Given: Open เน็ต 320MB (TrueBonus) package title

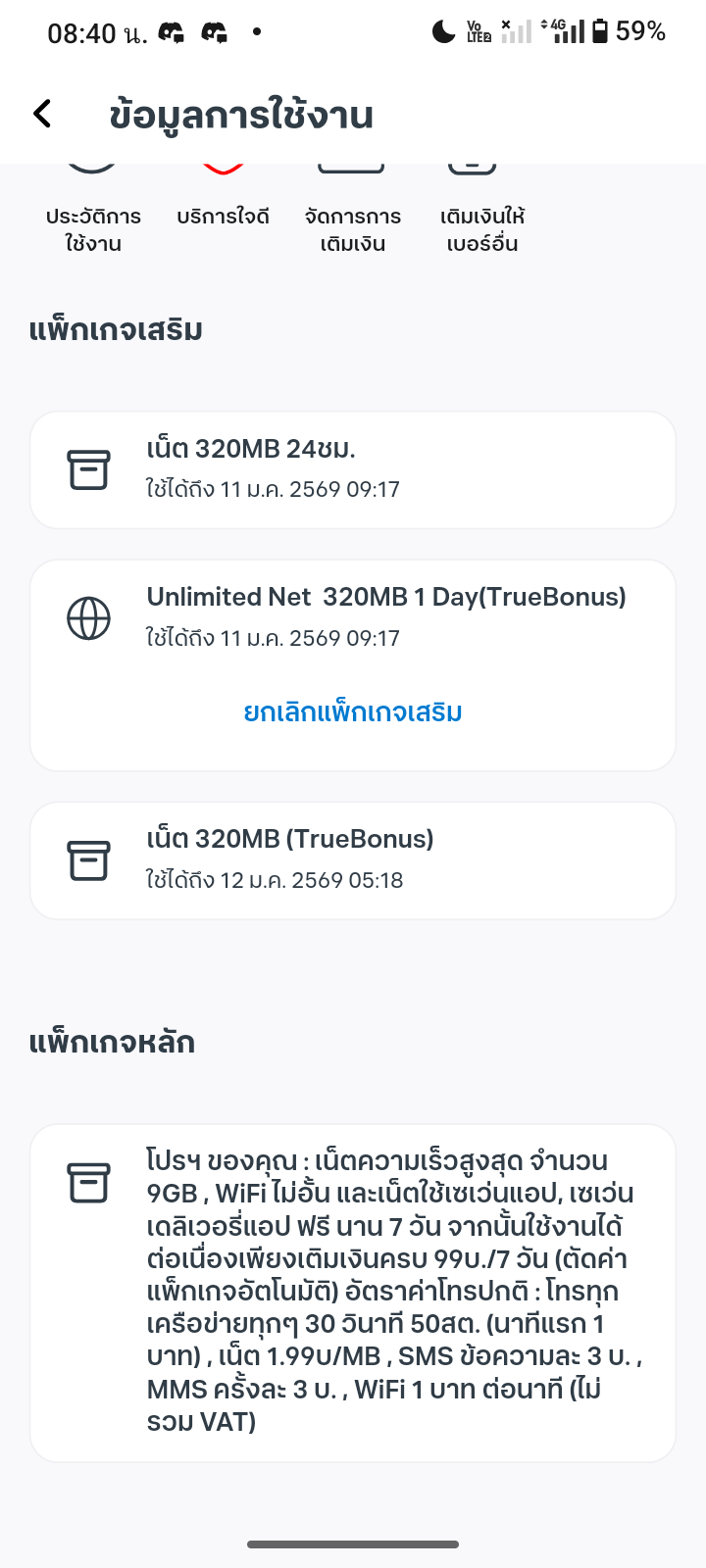Looking at the screenshot, I should tap(290, 839).
